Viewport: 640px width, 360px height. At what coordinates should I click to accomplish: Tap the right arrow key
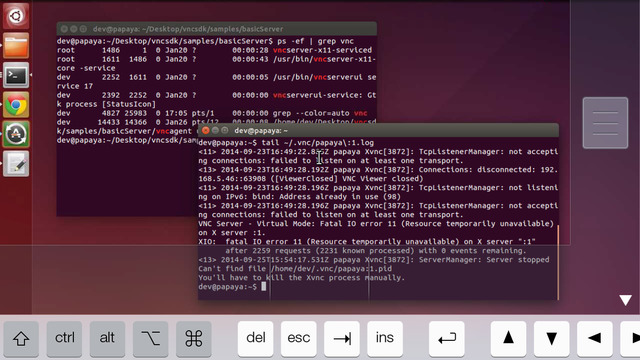click(x=631, y=338)
